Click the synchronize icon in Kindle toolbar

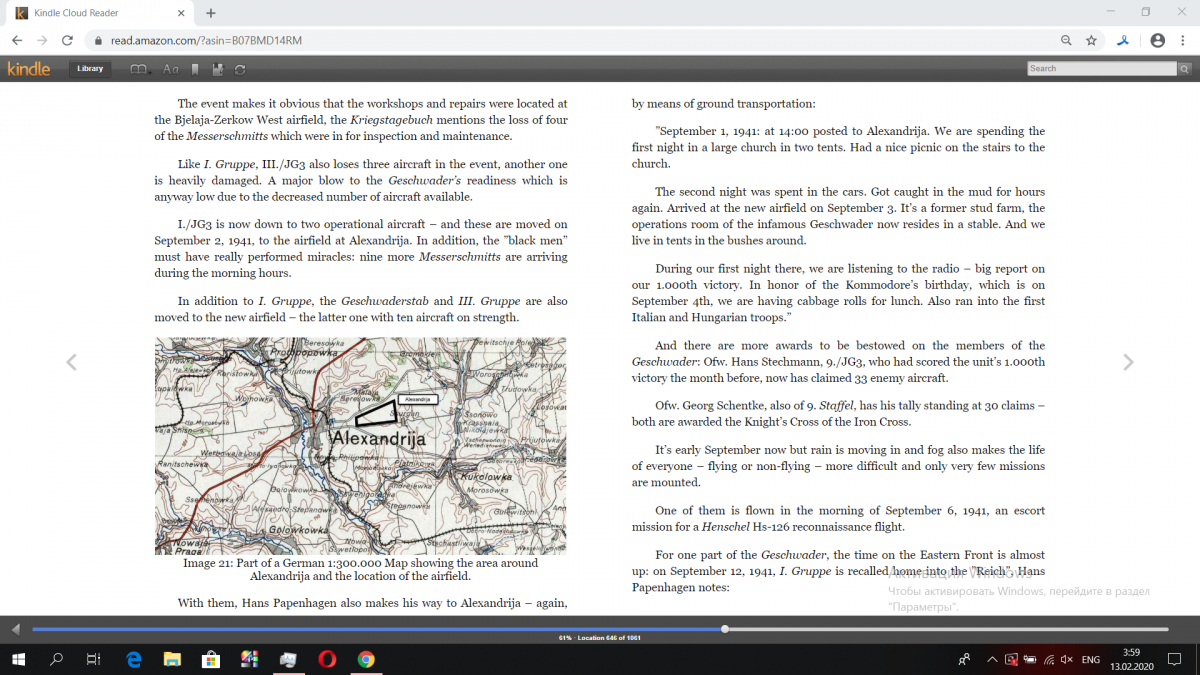[240, 69]
